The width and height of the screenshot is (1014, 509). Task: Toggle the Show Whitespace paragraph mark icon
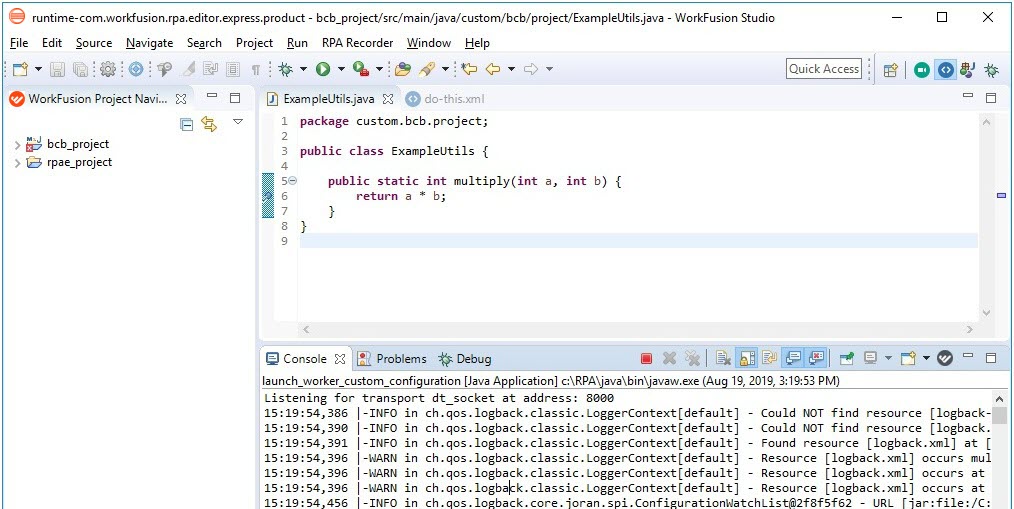tap(255, 69)
